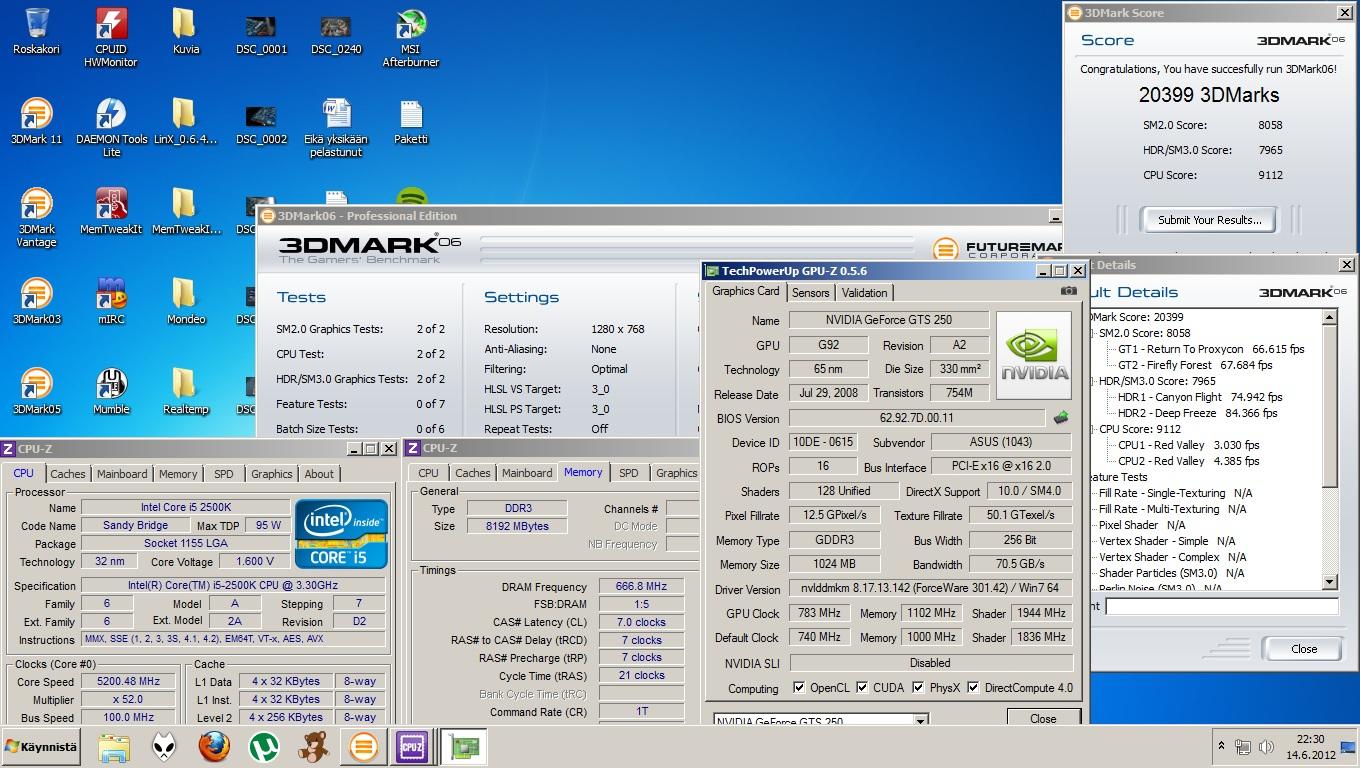Collapse the SM2.0 Score tree node

(x=1092, y=333)
